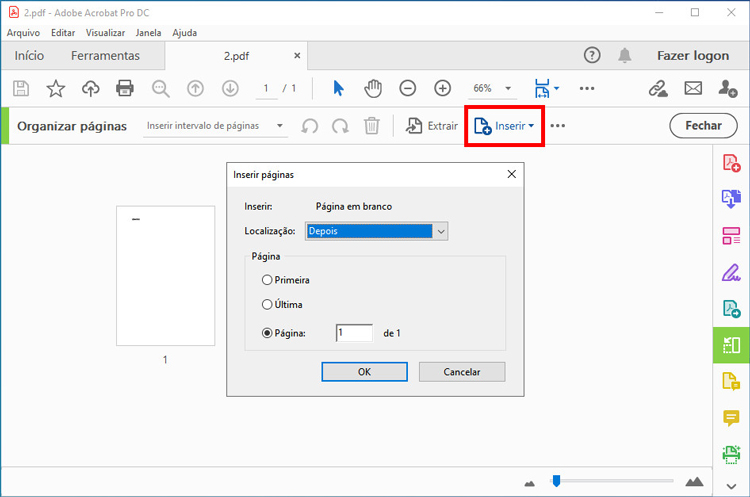Open more tools ellipsis in main toolbar
750x497 pixels.
[x=587, y=88]
